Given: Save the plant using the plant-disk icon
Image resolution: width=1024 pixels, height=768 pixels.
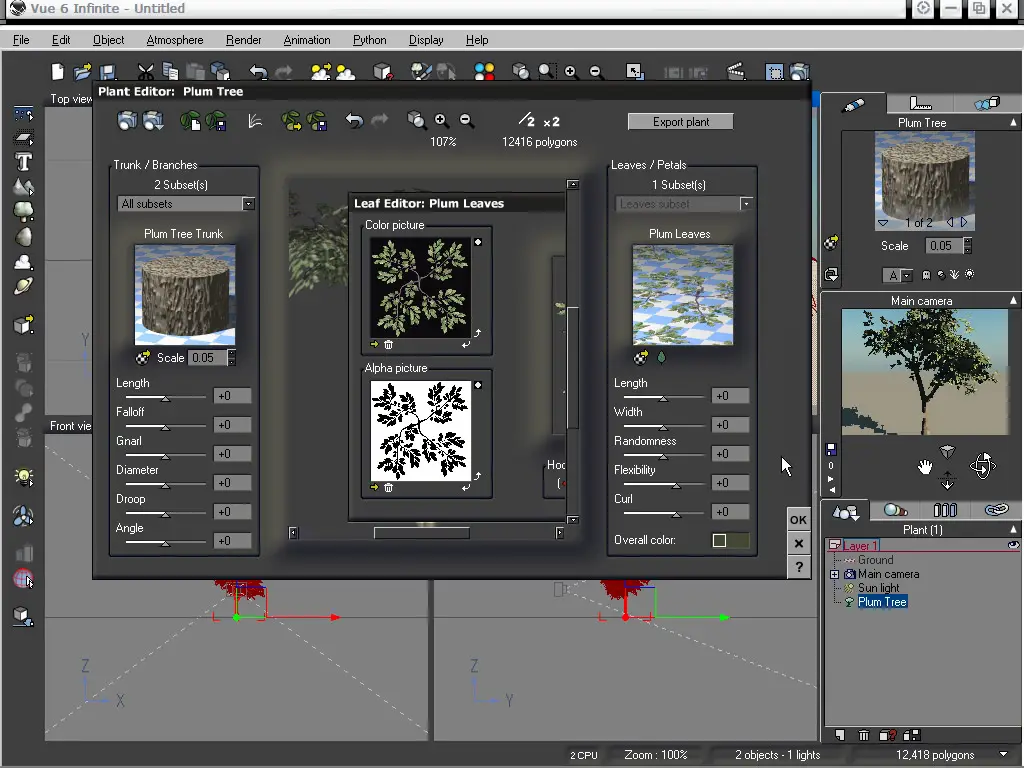Looking at the screenshot, I should pyautogui.click(x=215, y=121).
